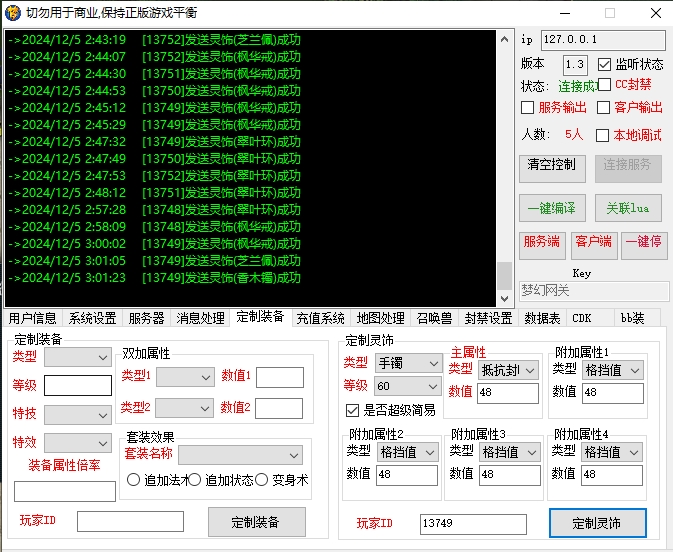Screen dimensions: 673x552
Task: Switch to the 地图处理 tab
Action: pos(380,318)
